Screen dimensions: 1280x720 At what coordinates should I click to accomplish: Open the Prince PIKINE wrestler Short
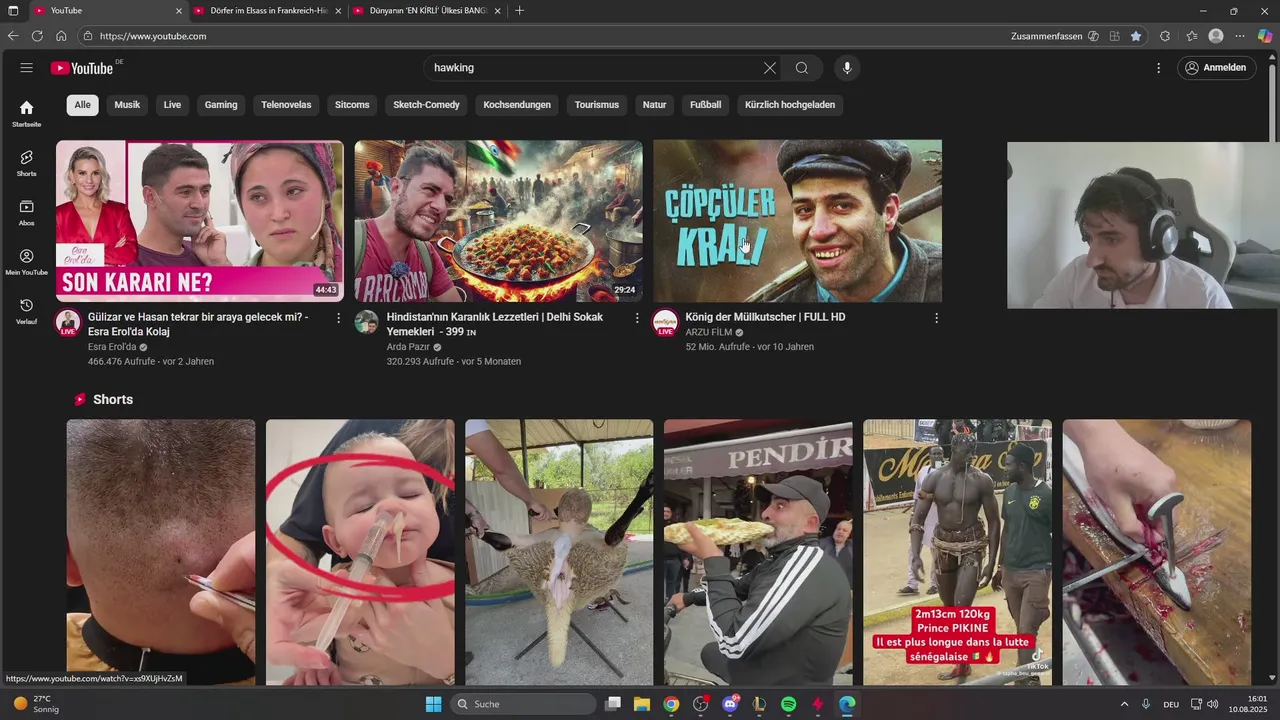957,552
